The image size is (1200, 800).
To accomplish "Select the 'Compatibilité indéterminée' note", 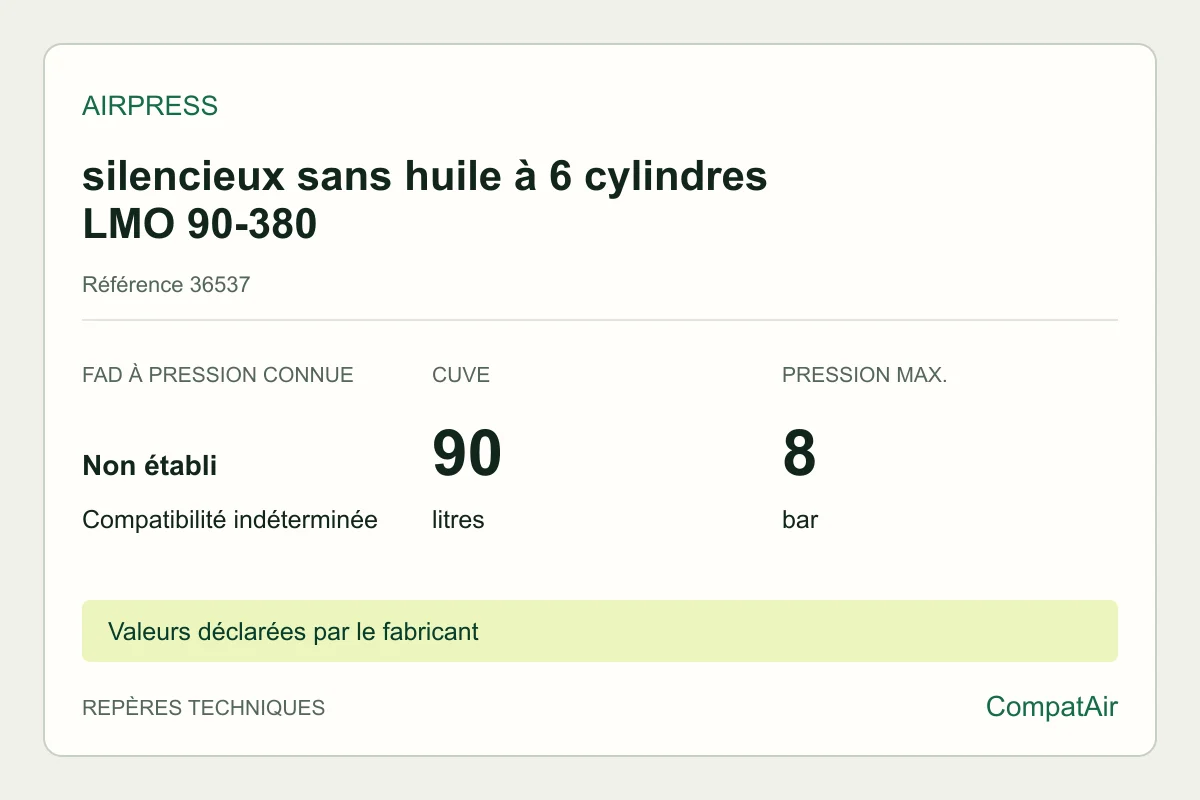I will click(230, 520).
